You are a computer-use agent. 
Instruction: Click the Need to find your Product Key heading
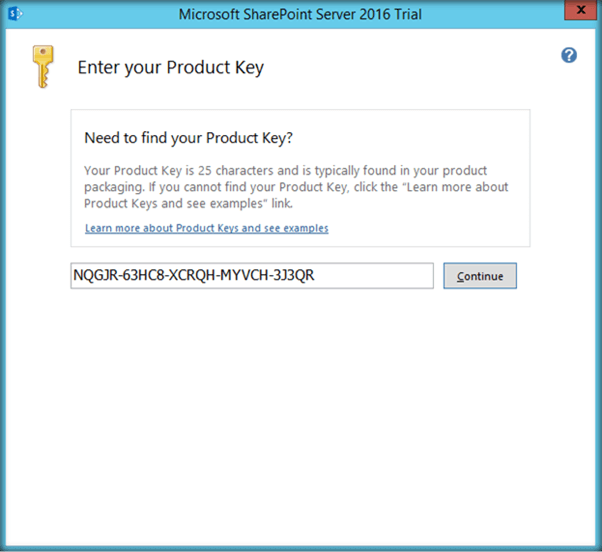click(189, 137)
